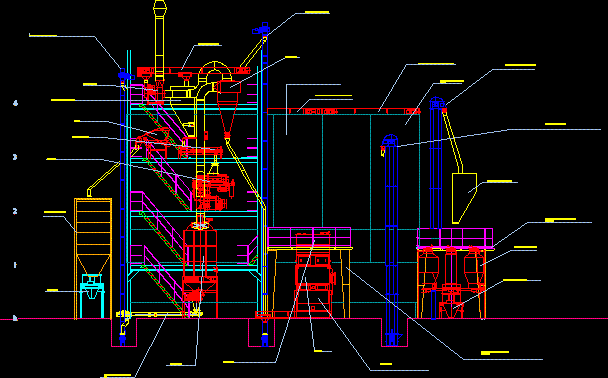608x378 pixels.
Task: Select the yellow diagonal chute into right hopper
Action: click(x=453, y=141)
